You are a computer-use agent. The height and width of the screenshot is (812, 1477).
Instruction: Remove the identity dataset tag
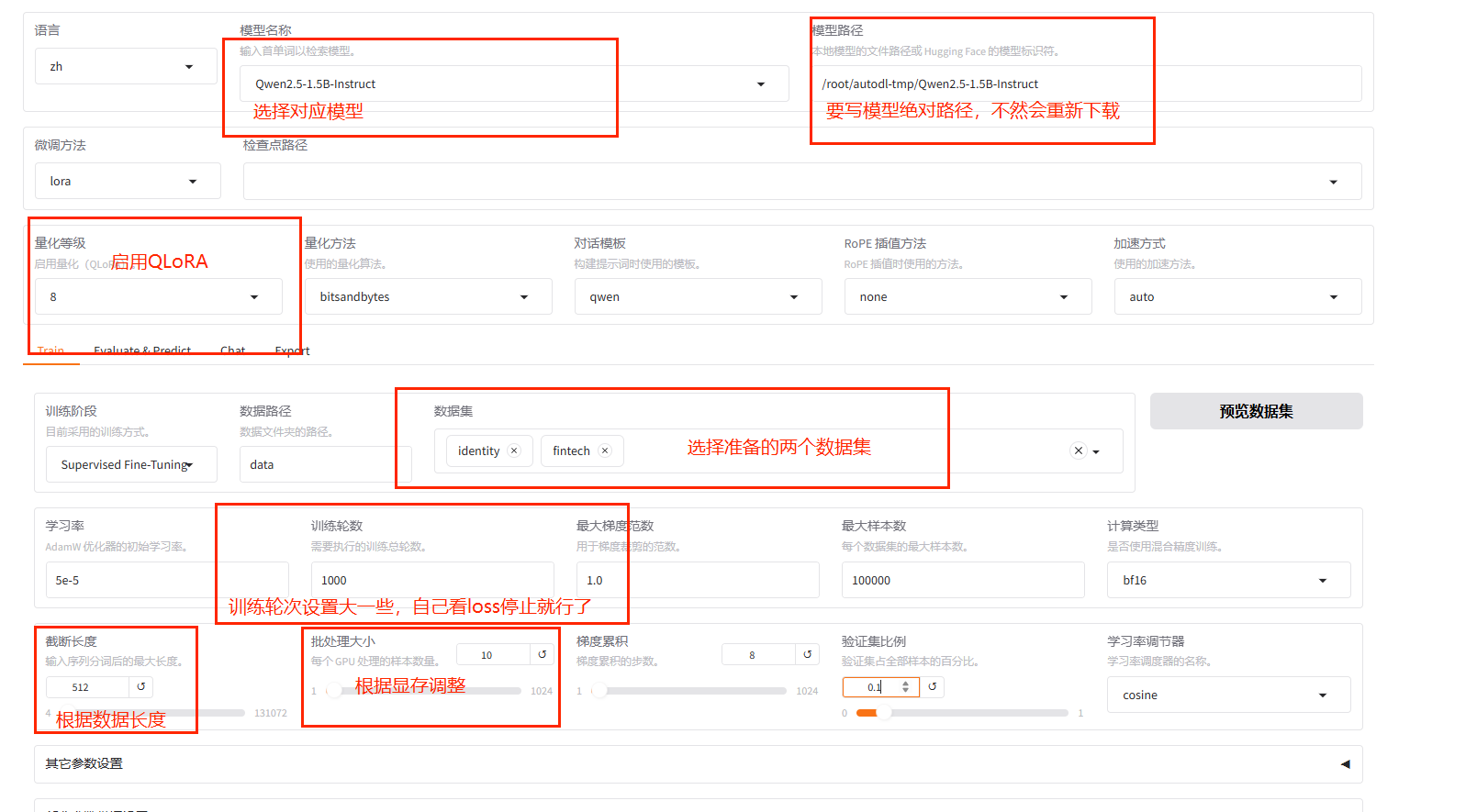click(x=514, y=450)
